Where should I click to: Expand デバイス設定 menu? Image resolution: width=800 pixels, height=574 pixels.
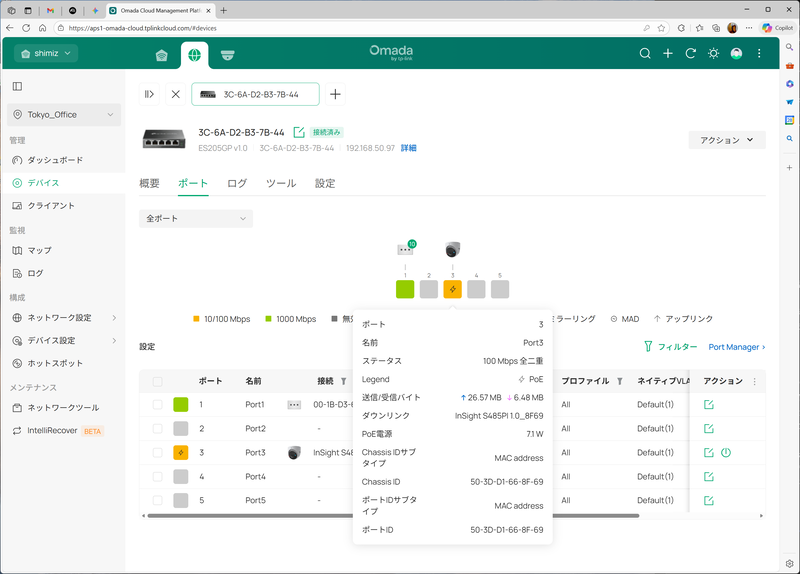click(64, 340)
